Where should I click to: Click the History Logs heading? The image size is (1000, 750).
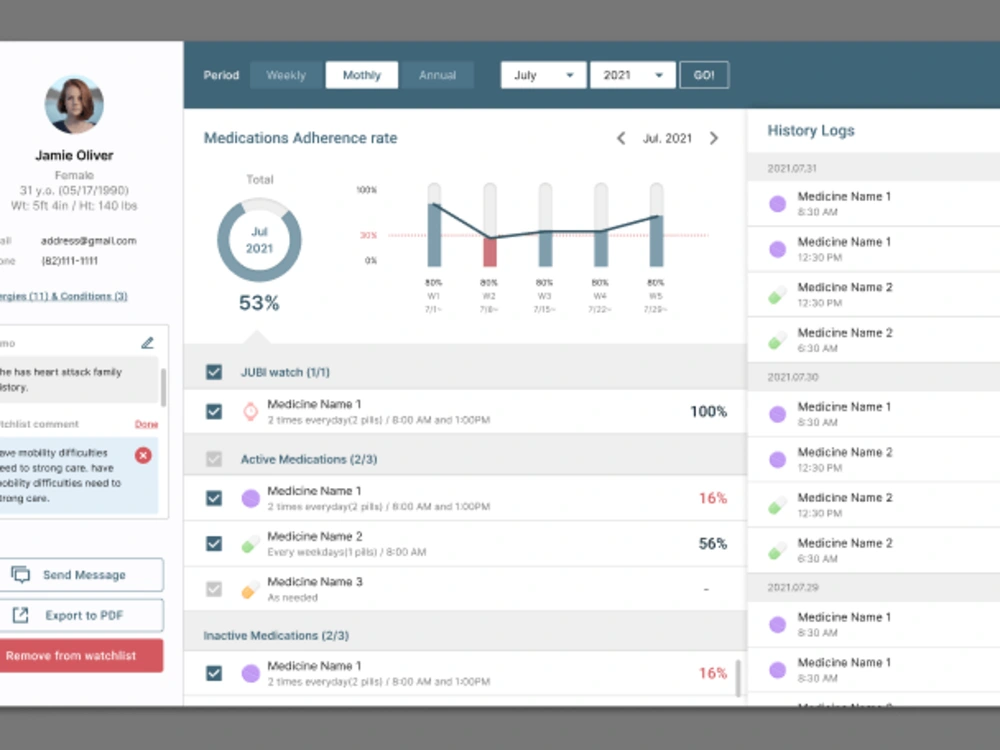pyautogui.click(x=811, y=131)
